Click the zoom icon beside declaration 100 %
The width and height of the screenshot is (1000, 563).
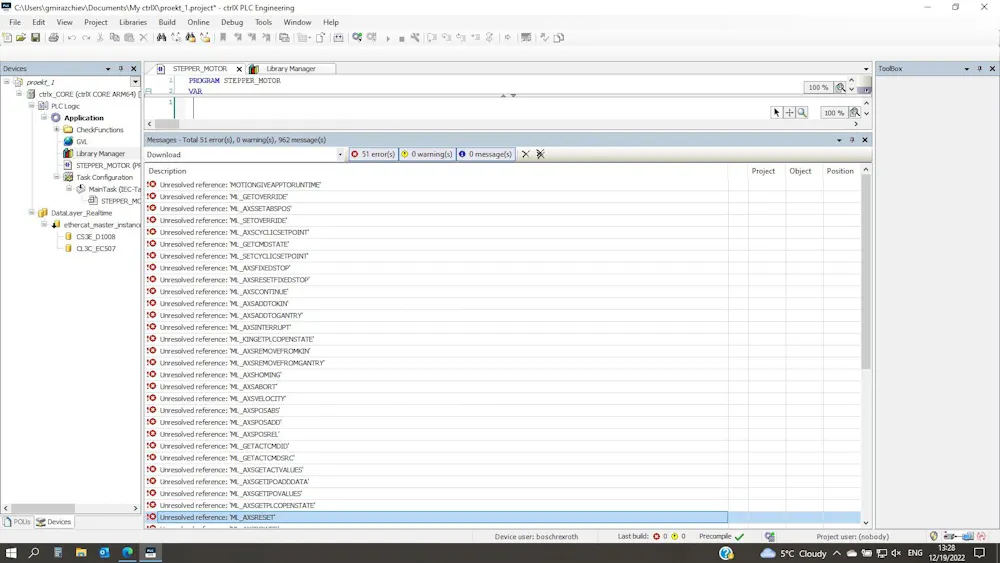pos(841,87)
